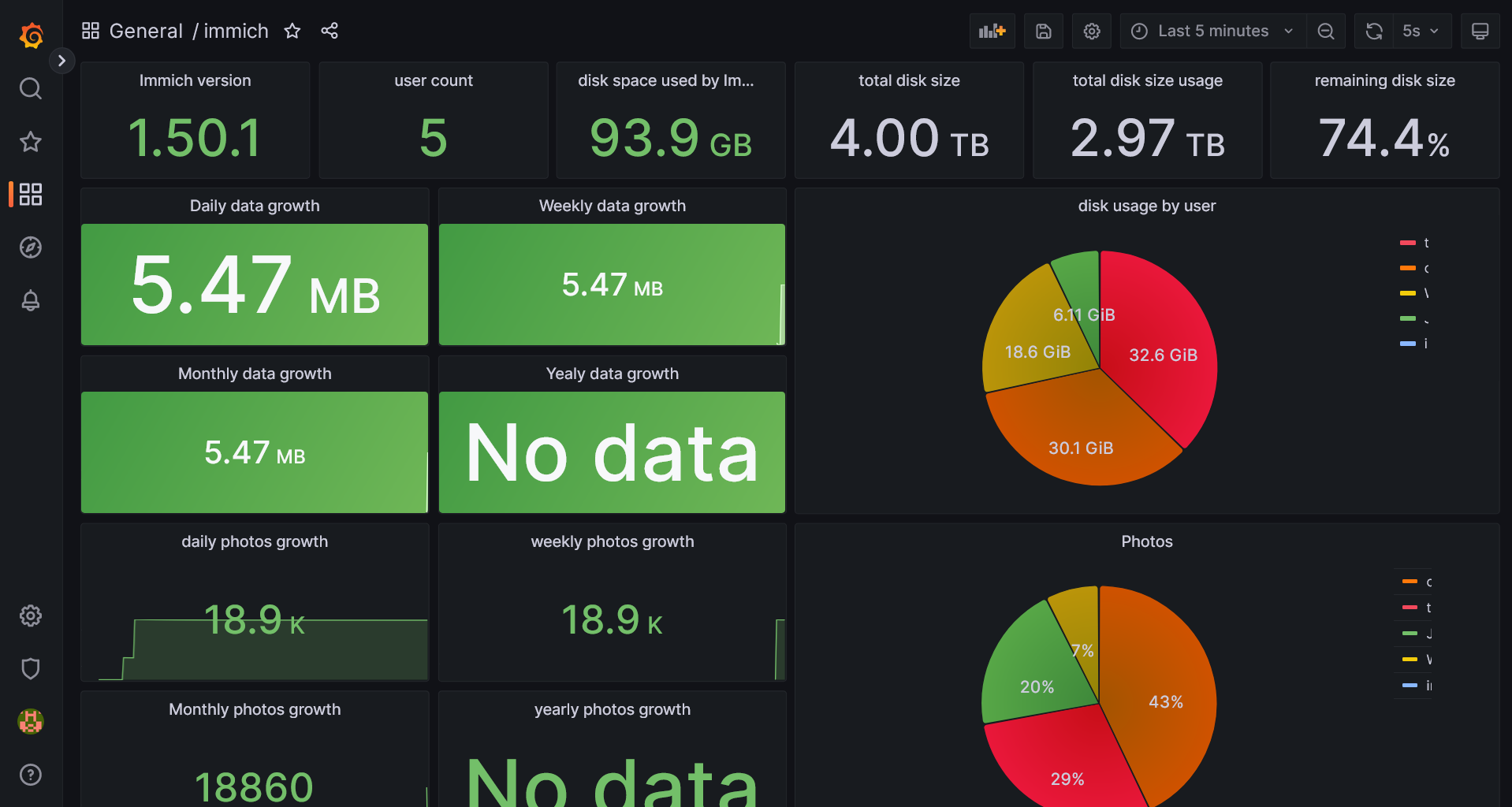Open the Starred dashboards sidebar icon
The width and height of the screenshot is (1512, 807).
(31, 142)
